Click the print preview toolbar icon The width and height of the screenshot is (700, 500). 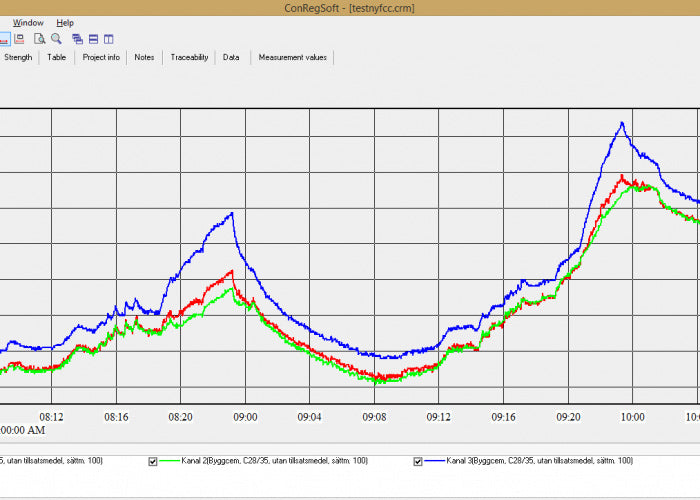[39, 39]
